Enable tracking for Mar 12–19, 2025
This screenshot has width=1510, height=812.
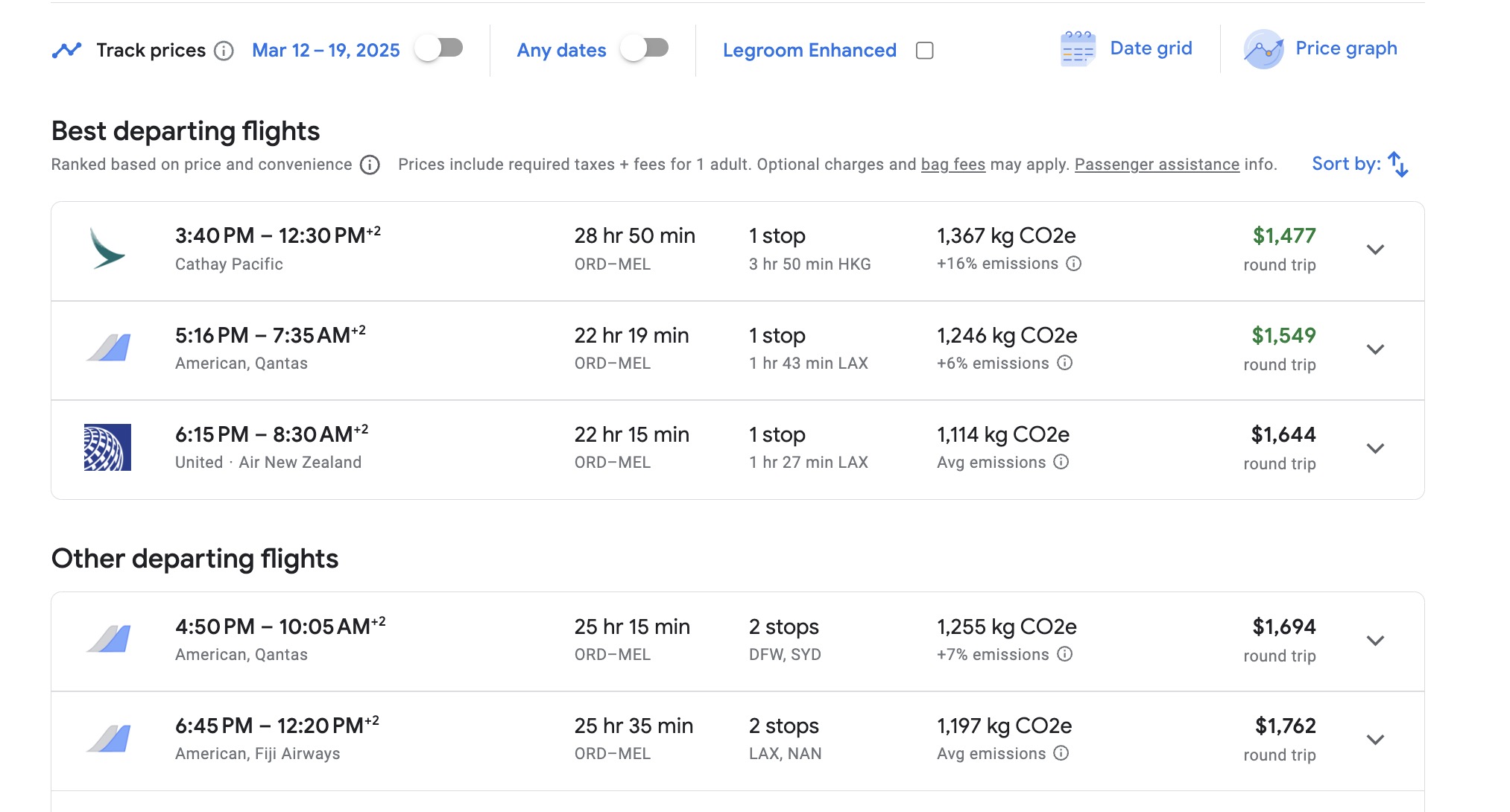tap(439, 48)
